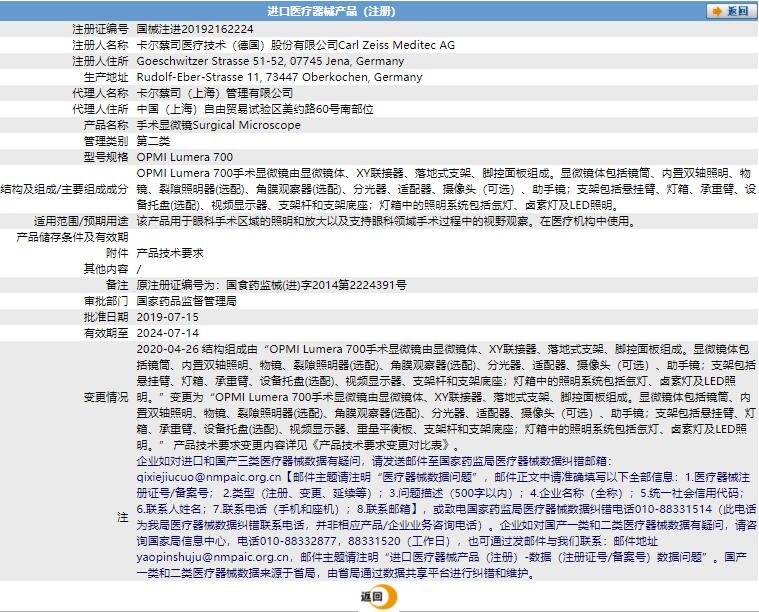Viewport: 759px width, 612px height.
Task: Click management category value 第二类
Action: (153, 141)
